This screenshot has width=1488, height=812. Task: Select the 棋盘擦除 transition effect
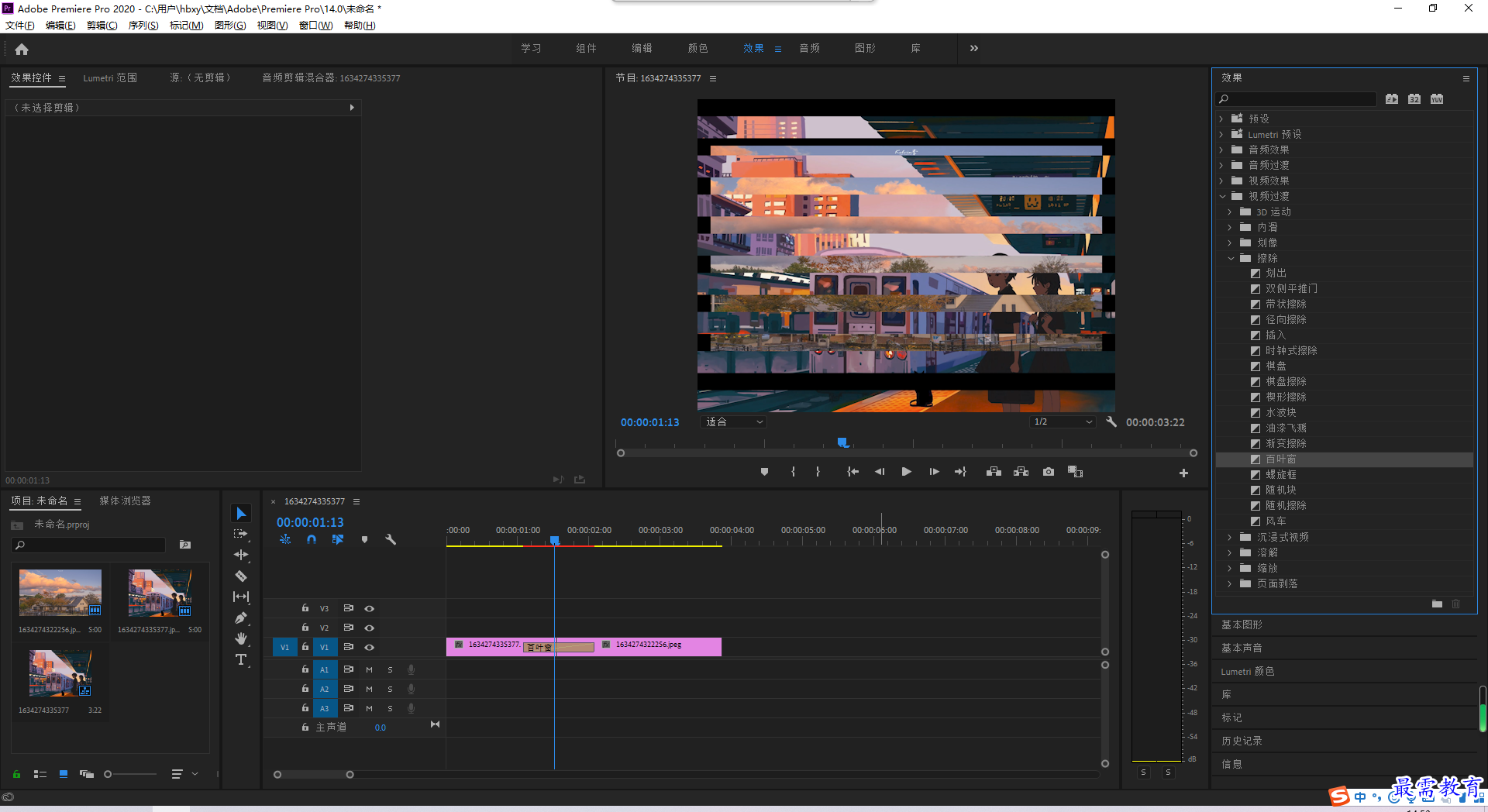pyautogui.click(x=1286, y=382)
